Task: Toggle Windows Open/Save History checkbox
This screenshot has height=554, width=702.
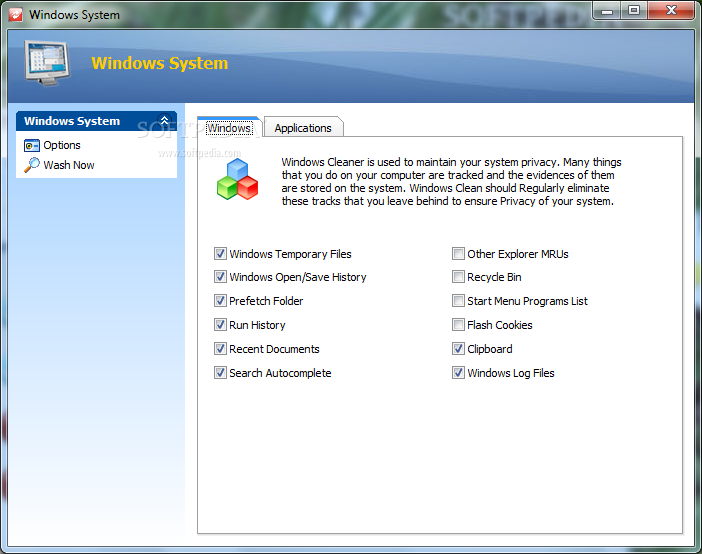Action: point(220,277)
